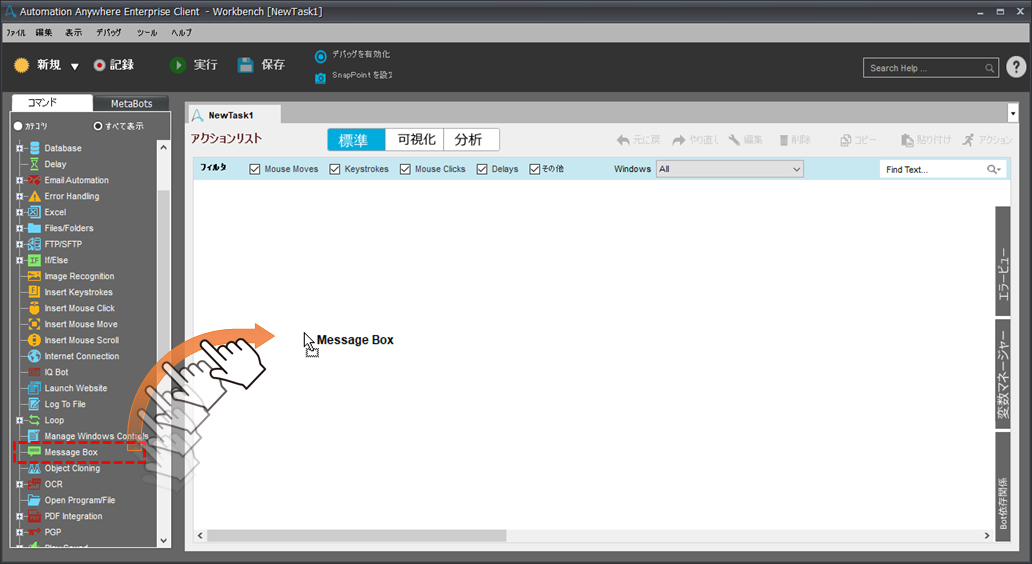Image resolution: width=1032 pixels, height=564 pixels.
Task: Click the If/Else command icon
Action: pos(34,260)
